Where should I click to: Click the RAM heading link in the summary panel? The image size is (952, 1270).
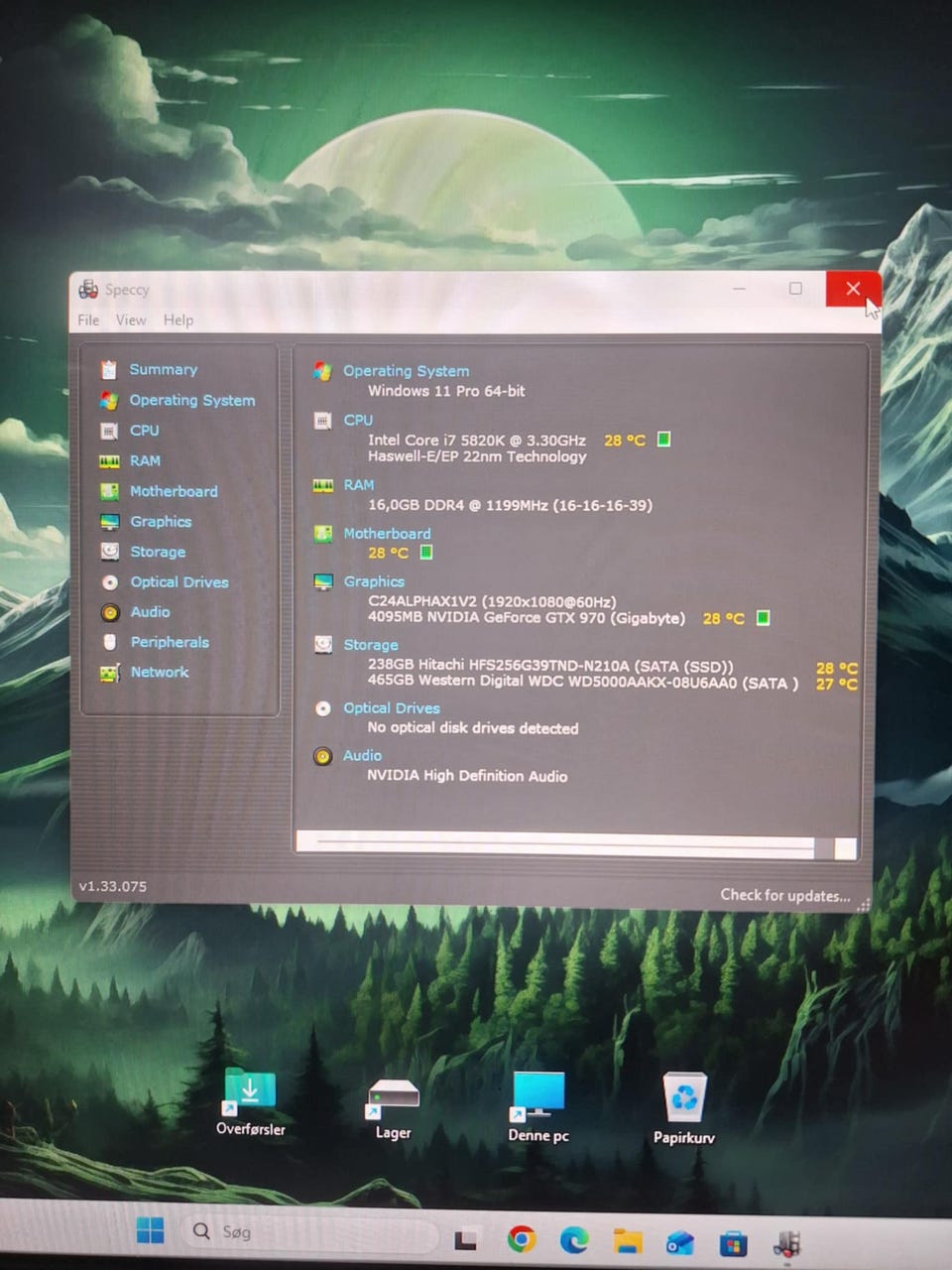click(359, 485)
